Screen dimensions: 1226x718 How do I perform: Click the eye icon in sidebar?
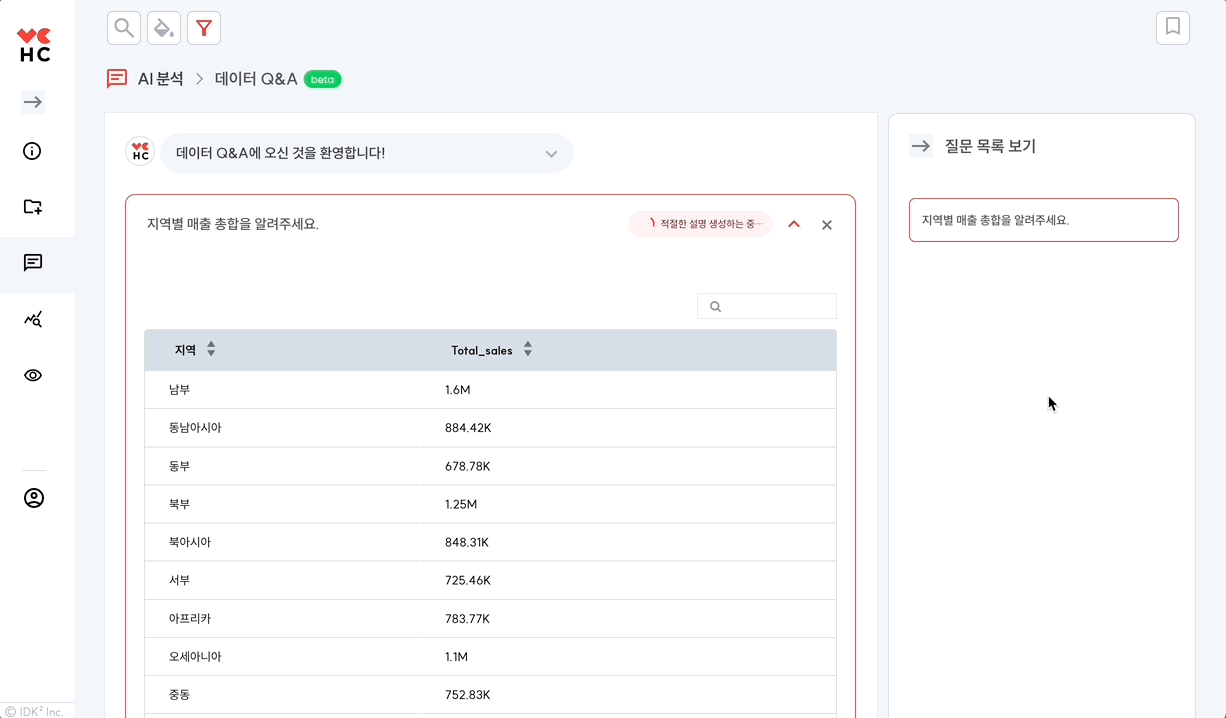tap(33, 375)
